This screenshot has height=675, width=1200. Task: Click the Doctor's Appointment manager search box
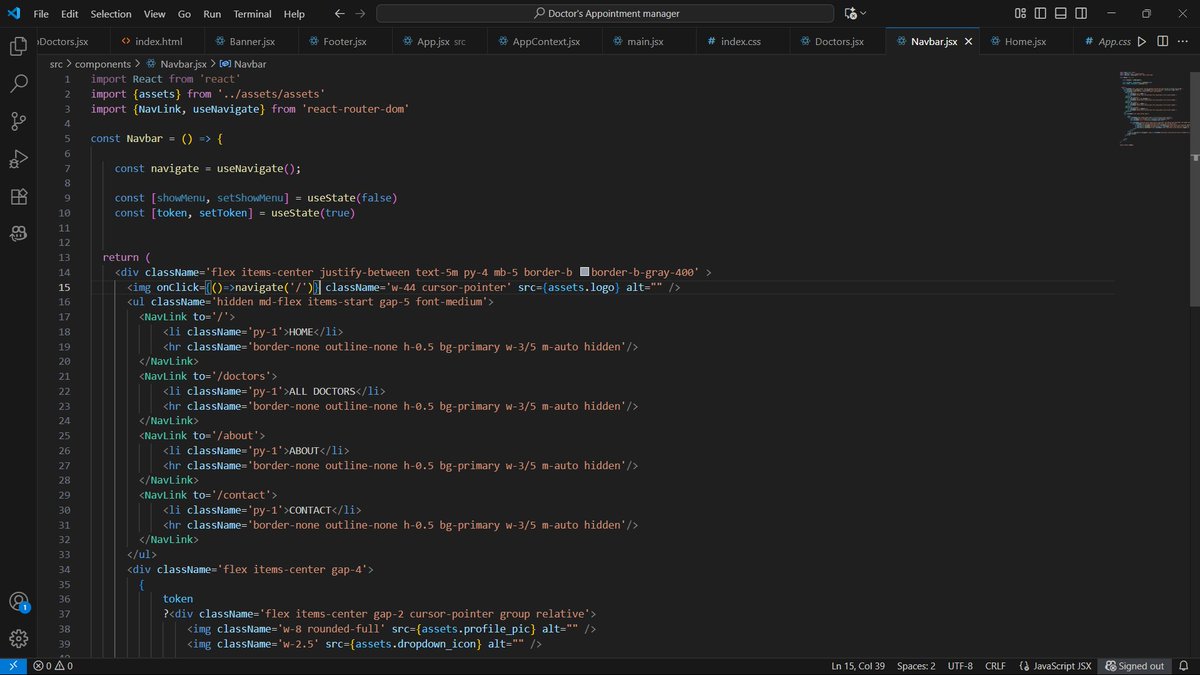pos(605,14)
